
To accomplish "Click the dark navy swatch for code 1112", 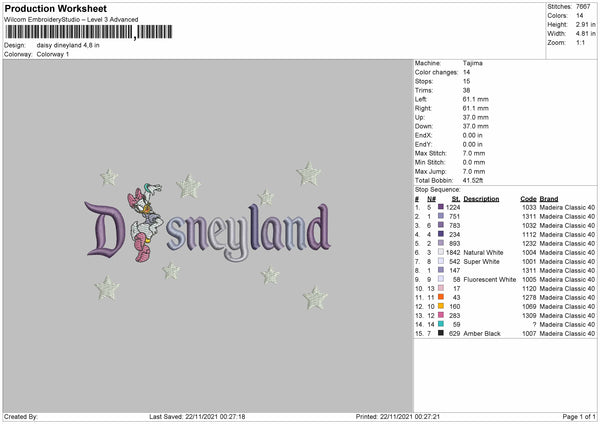I will click(441, 234).
